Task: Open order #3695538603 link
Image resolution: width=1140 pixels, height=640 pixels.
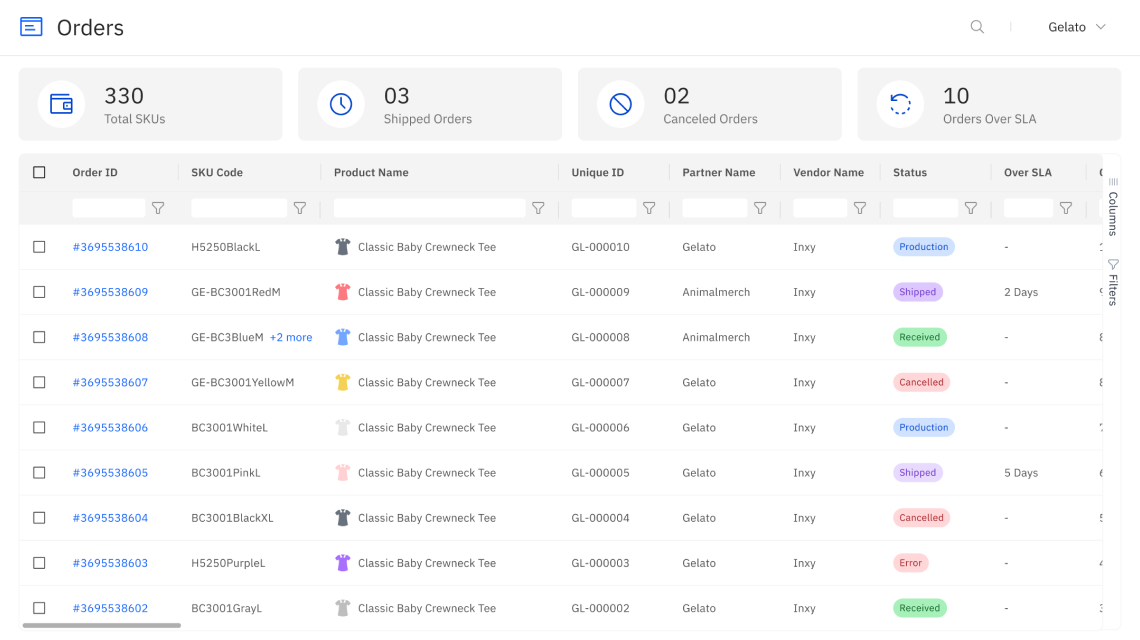Action: (x=110, y=563)
